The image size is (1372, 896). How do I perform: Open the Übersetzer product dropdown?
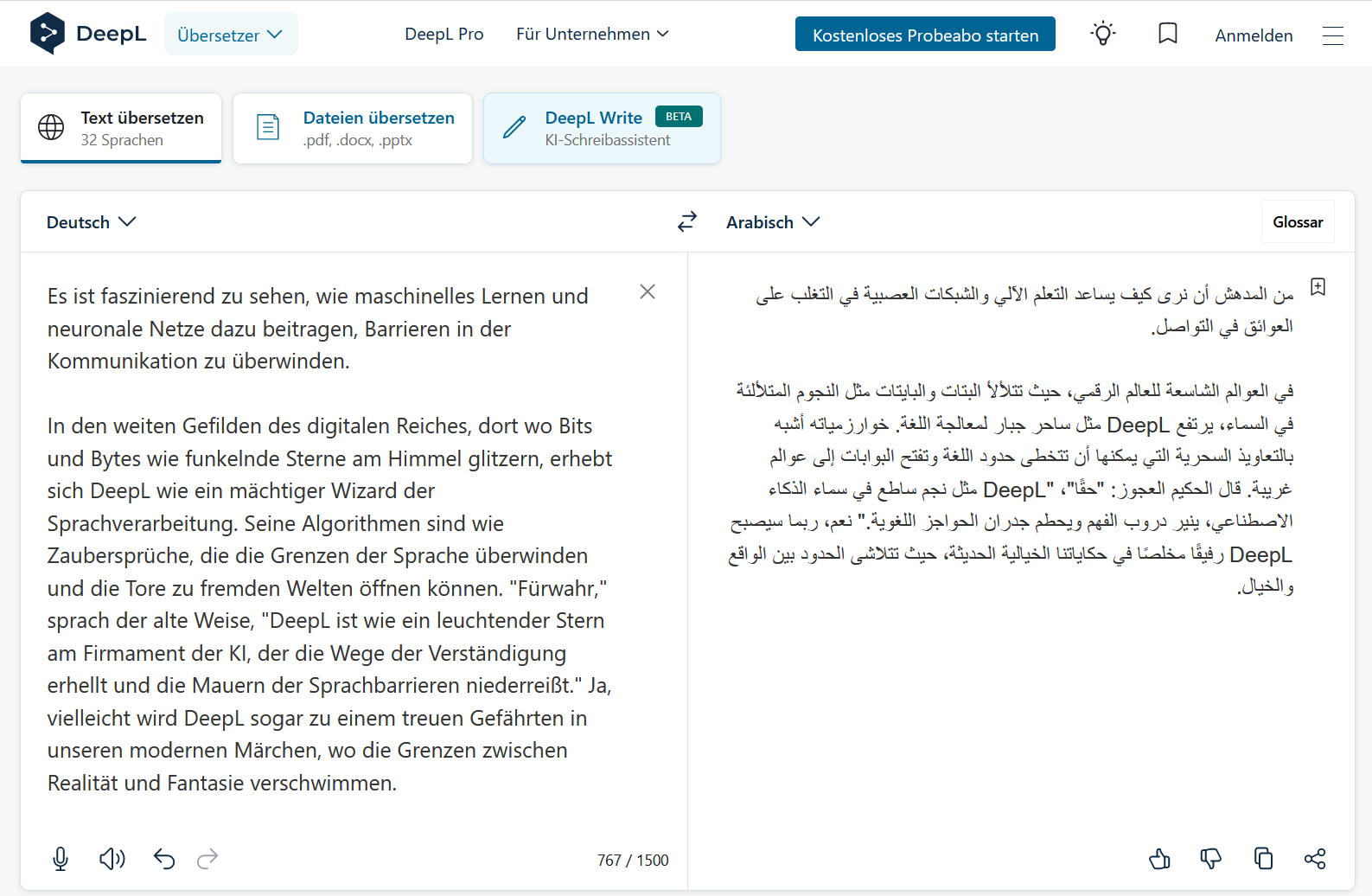[x=231, y=35]
